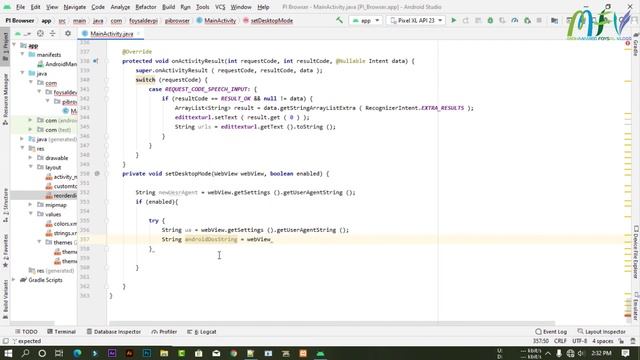Collapse the java folder in tree

23,73
